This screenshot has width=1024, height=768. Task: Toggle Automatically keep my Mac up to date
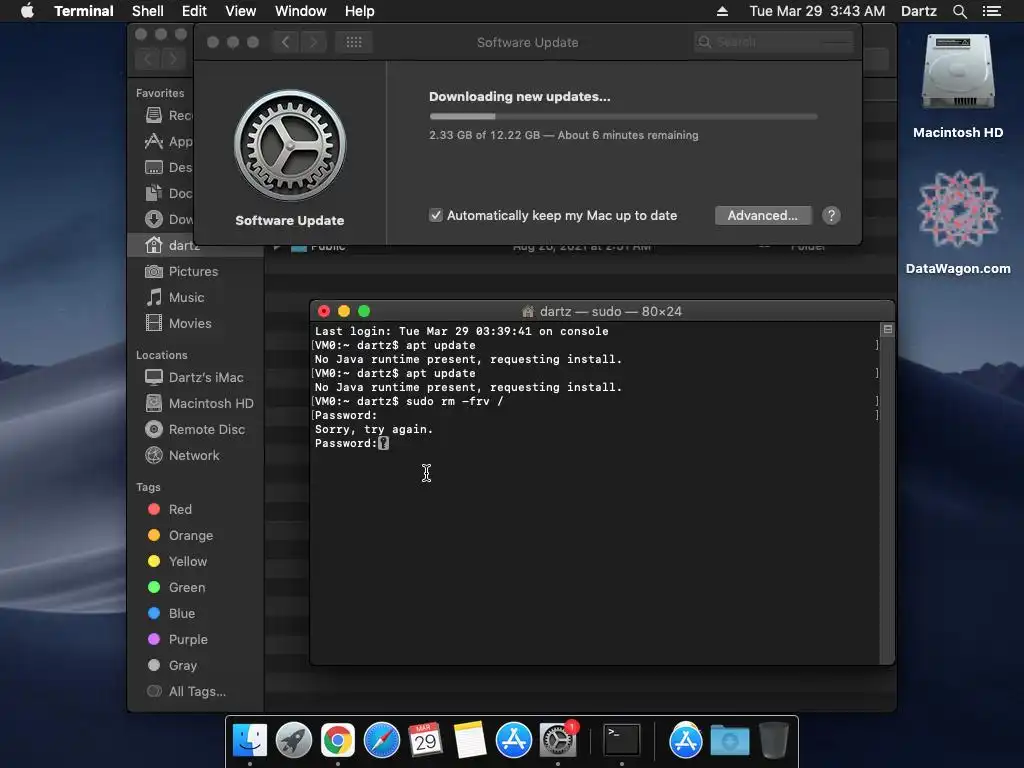pos(436,215)
